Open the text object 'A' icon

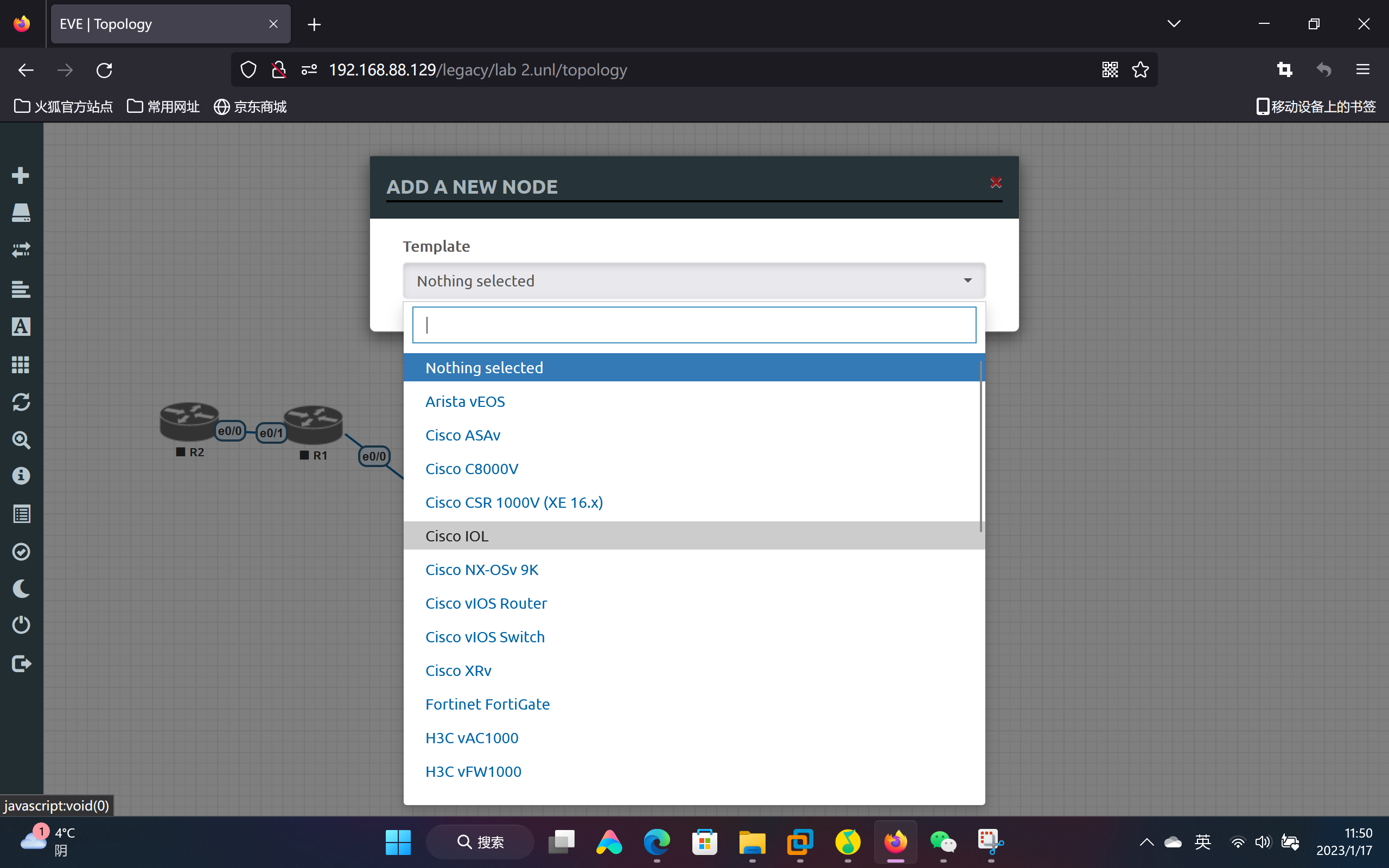click(21, 327)
